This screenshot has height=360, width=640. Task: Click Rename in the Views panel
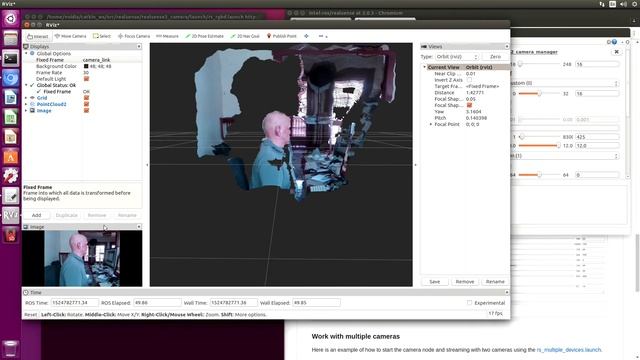pos(495,282)
